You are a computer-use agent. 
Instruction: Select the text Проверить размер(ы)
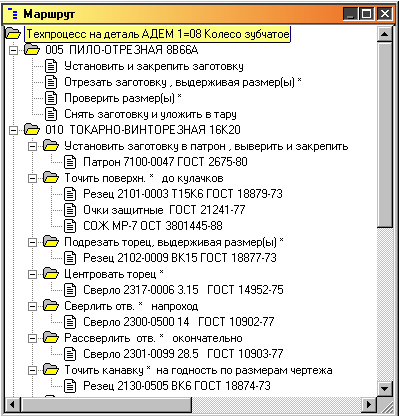[x=123, y=98]
